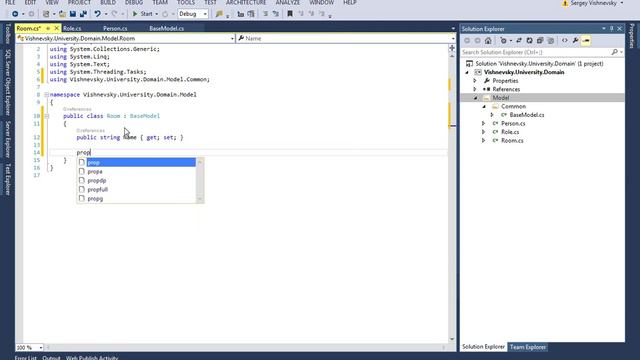
Task: Close the Room.cs tab
Action: [57, 28]
